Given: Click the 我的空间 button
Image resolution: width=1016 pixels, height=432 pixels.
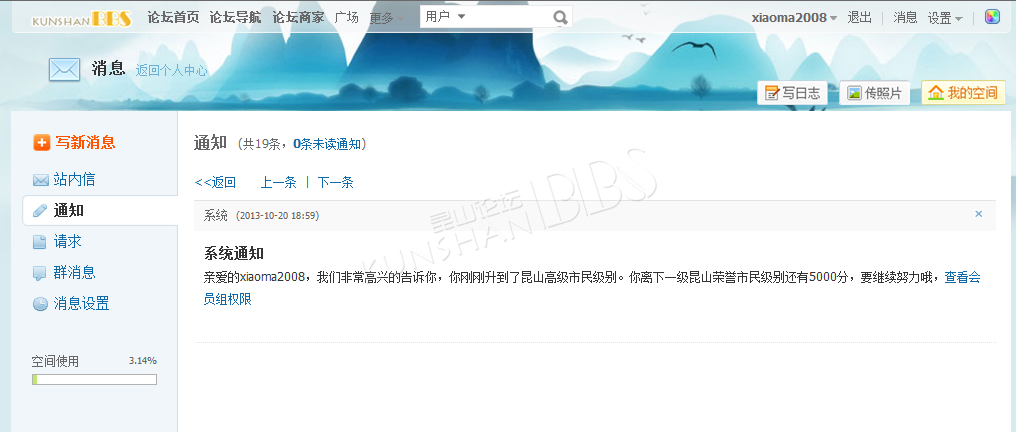Looking at the screenshot, I should coord(964,93).
